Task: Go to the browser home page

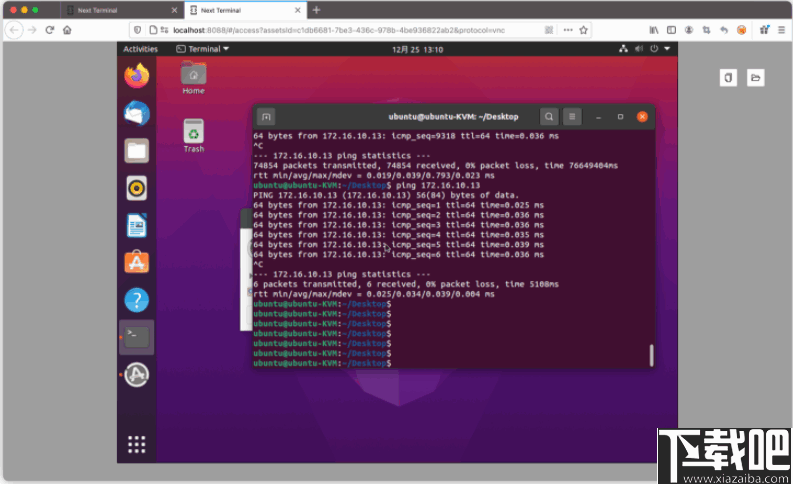Action: pyautogui.click(x=67, y=30)
